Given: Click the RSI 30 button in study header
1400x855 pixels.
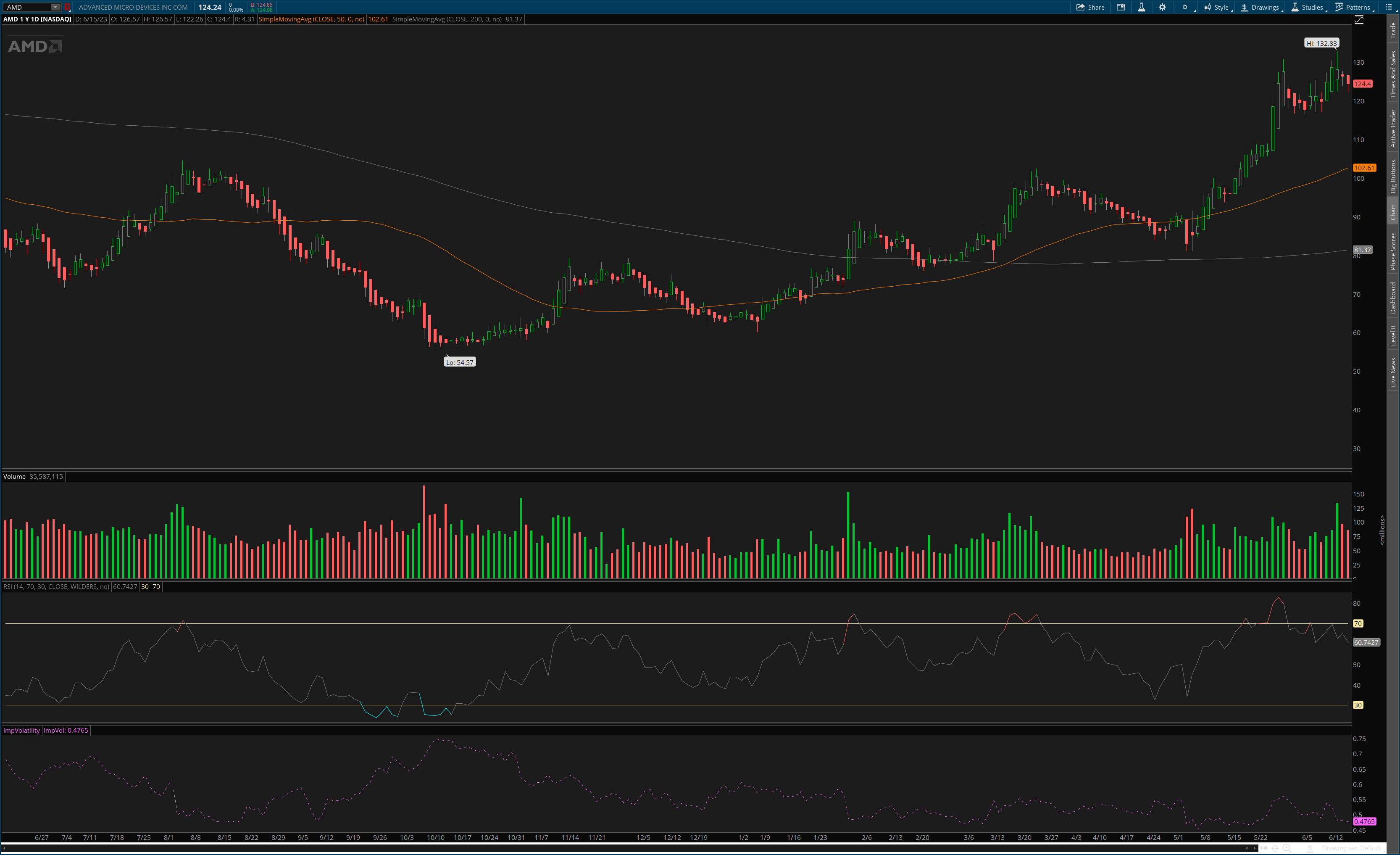Looking at the screenshot, I should (x=145, y=587).
